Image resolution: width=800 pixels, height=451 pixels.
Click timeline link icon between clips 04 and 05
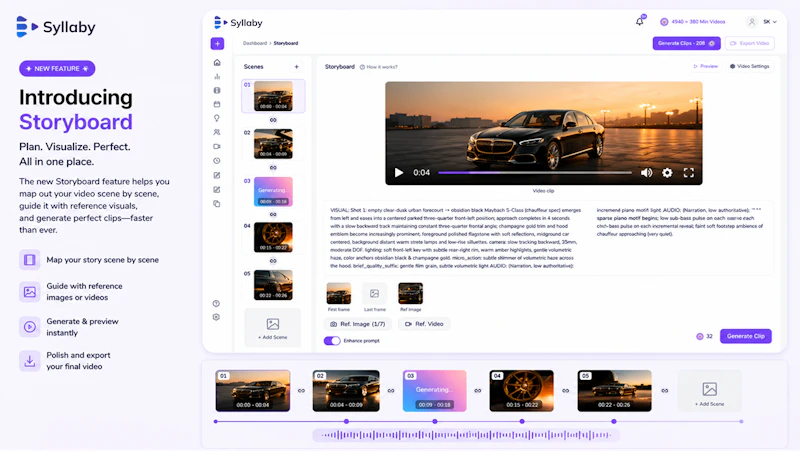(x=566, y=391)
